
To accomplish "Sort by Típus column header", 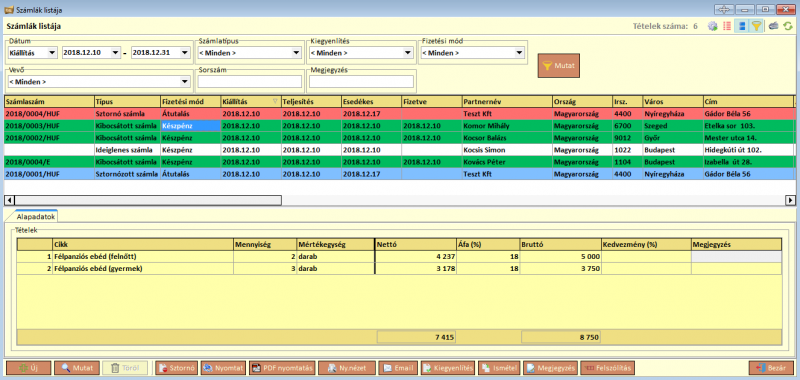I will 128,102.
